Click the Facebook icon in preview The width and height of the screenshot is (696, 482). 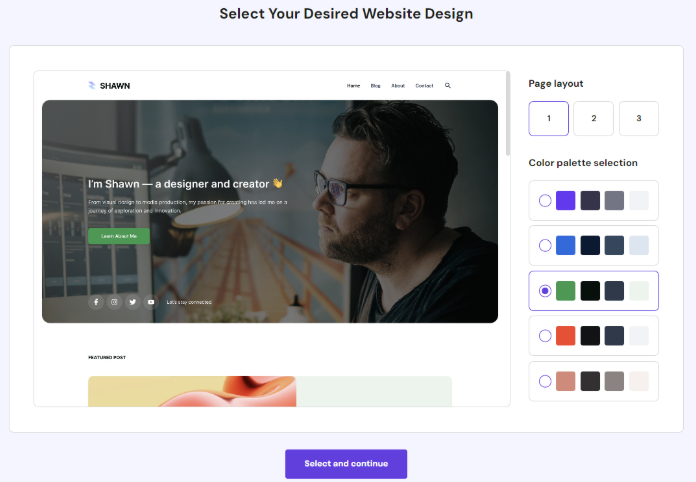click(96, 302)
